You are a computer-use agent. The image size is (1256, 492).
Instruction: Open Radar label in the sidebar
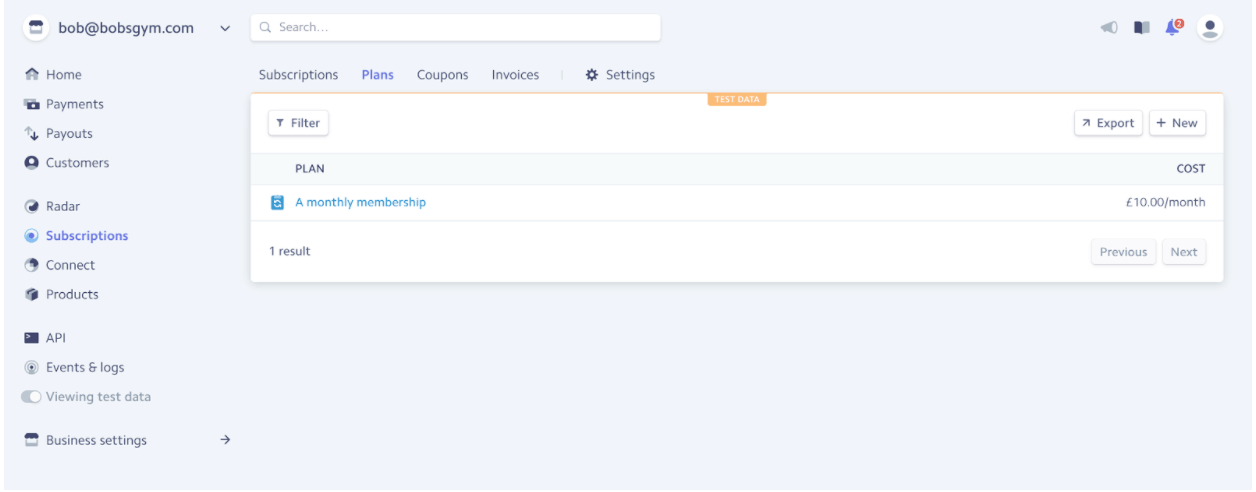pos(63,207)
